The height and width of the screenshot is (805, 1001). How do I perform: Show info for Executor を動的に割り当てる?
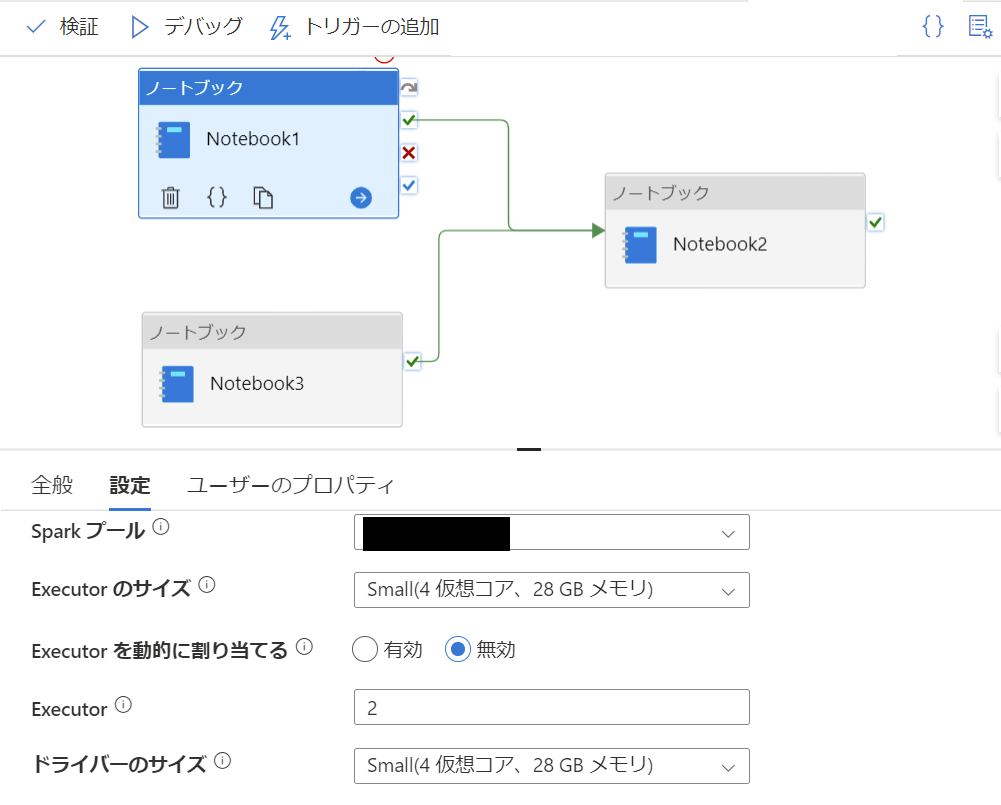click(x=305, y=647)
